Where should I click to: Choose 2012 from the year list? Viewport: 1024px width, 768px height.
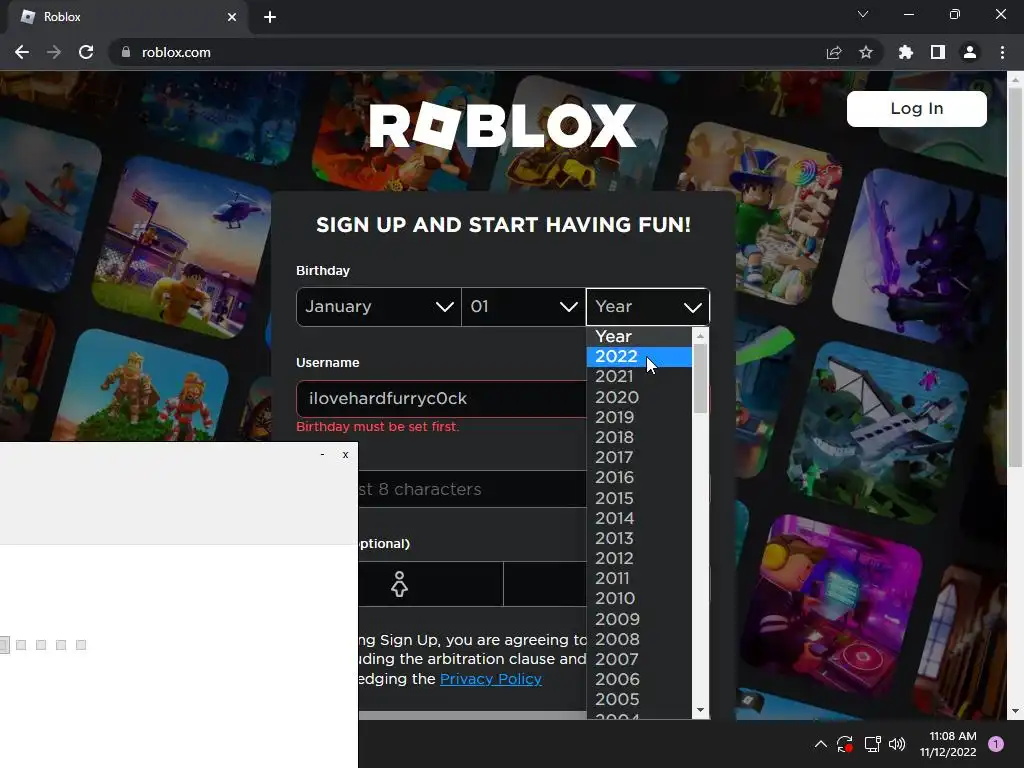pyautogui.click(x=639, y=558)
